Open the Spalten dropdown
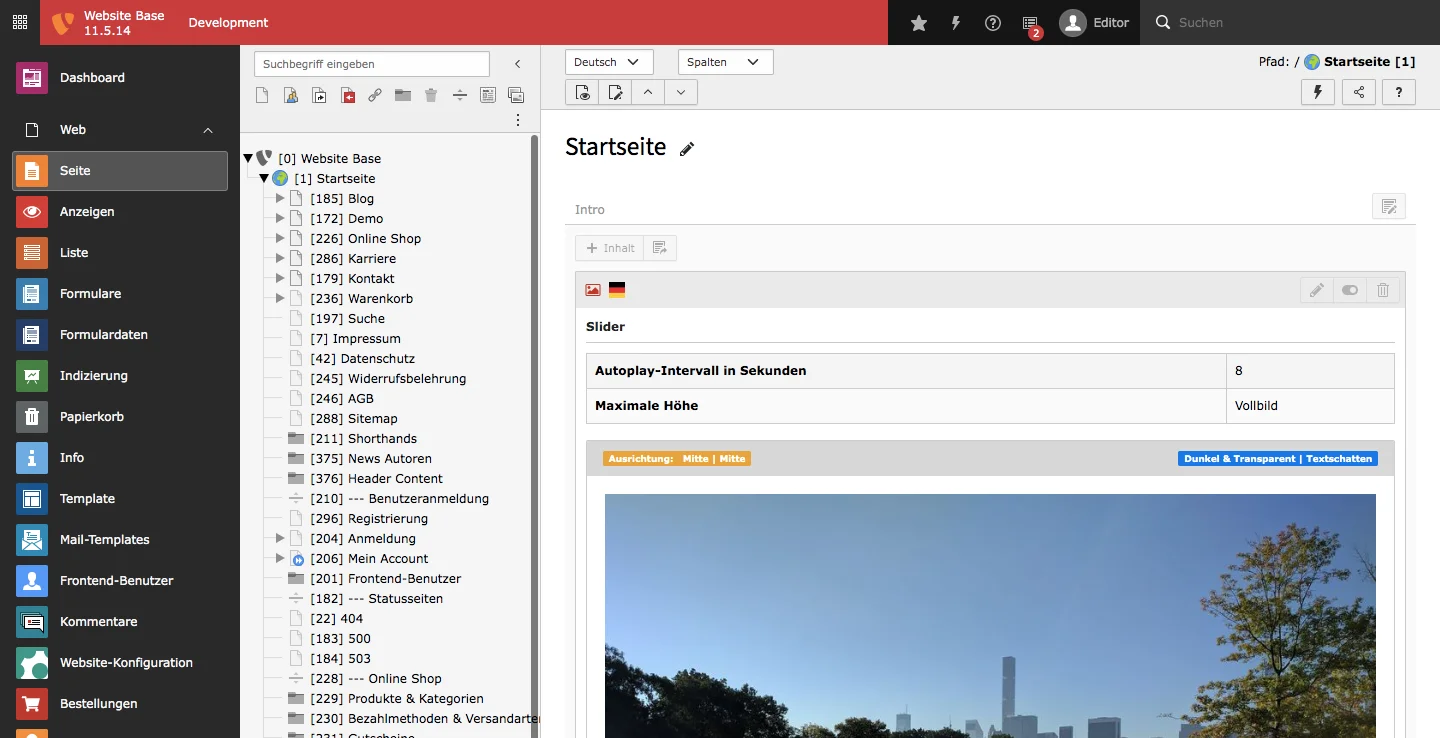 pos(725,61)
